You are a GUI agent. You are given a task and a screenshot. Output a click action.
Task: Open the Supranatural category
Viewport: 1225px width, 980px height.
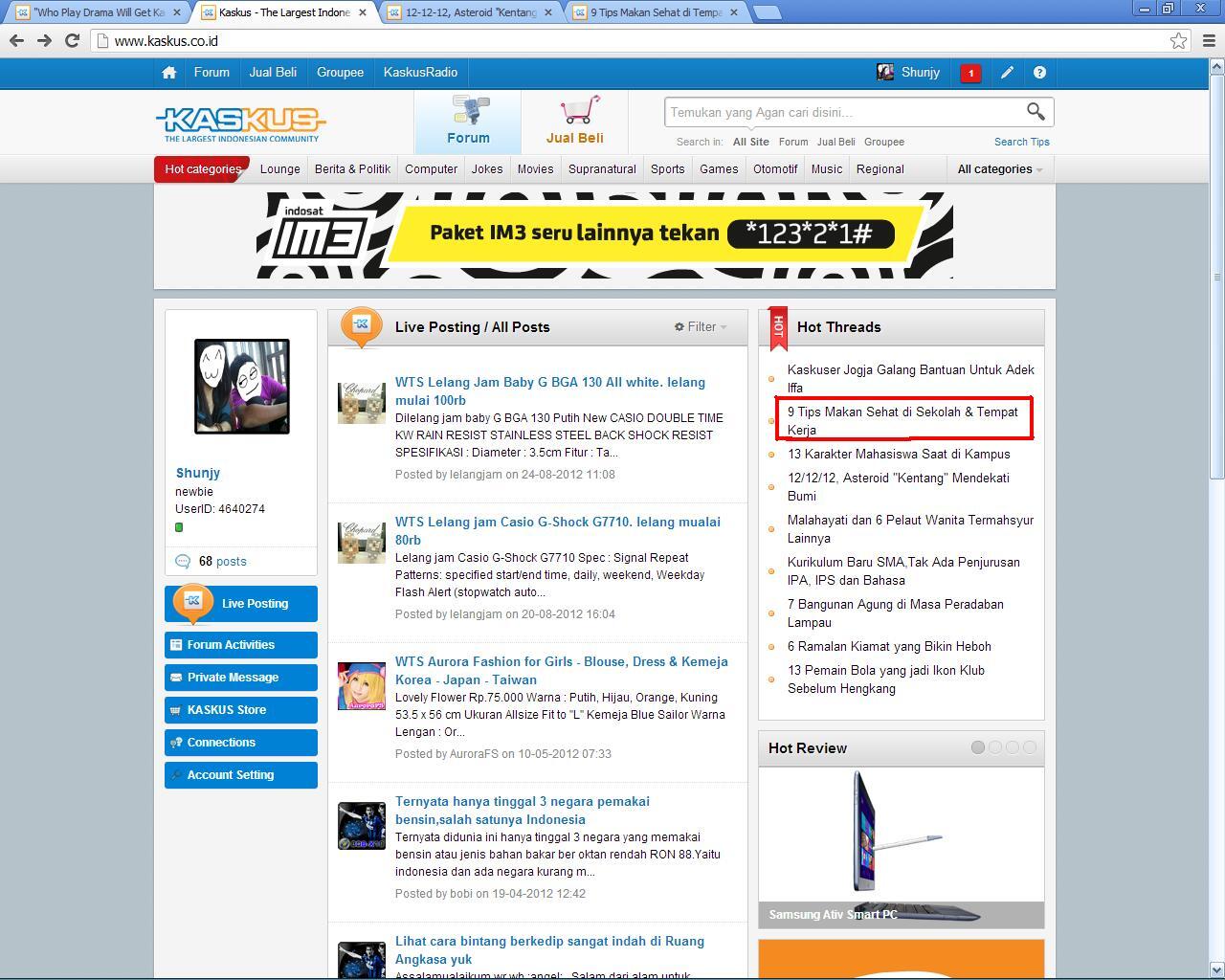pos(602,168)
